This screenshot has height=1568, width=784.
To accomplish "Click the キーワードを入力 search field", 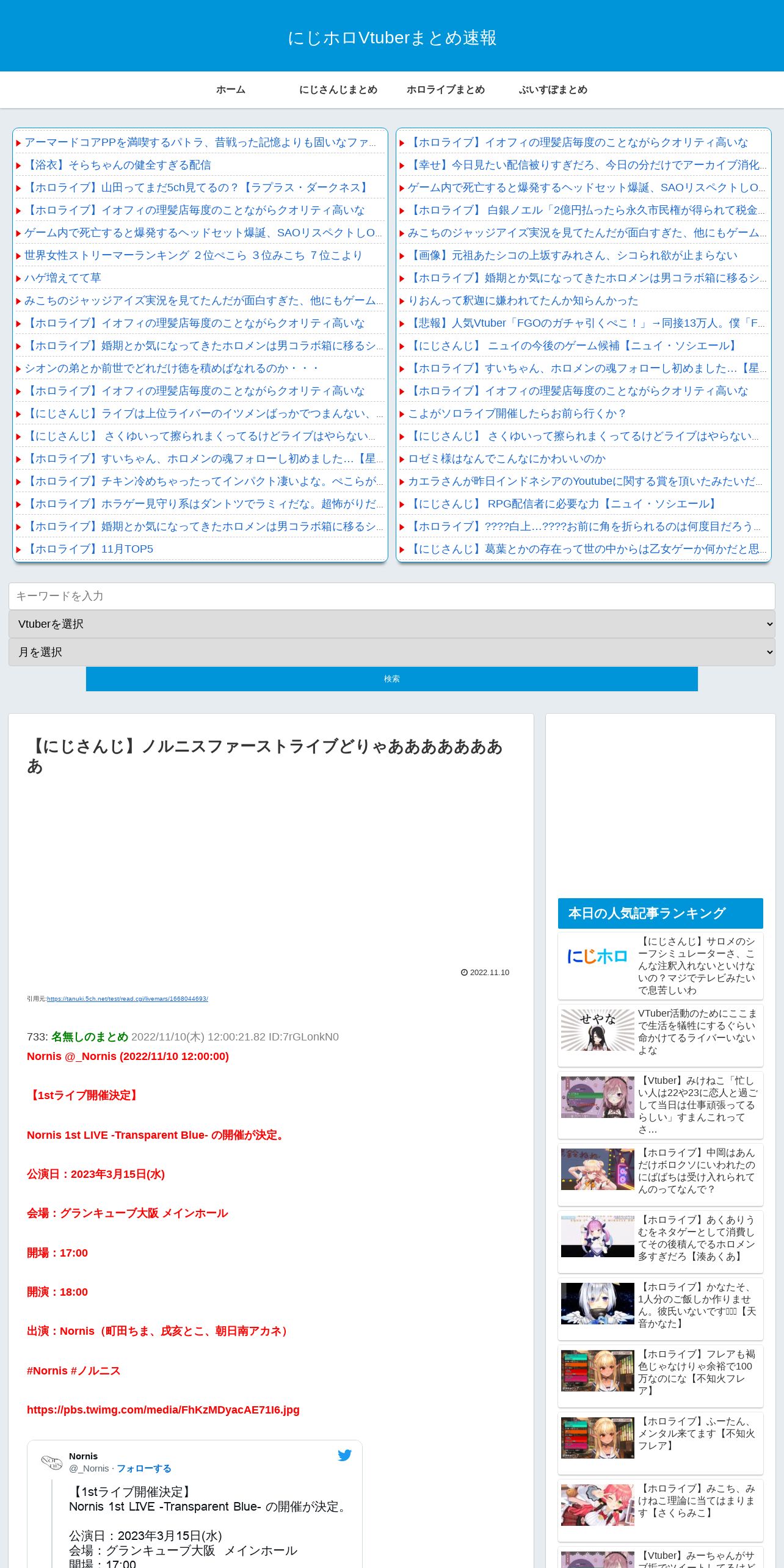I will [x=392, y=596].
